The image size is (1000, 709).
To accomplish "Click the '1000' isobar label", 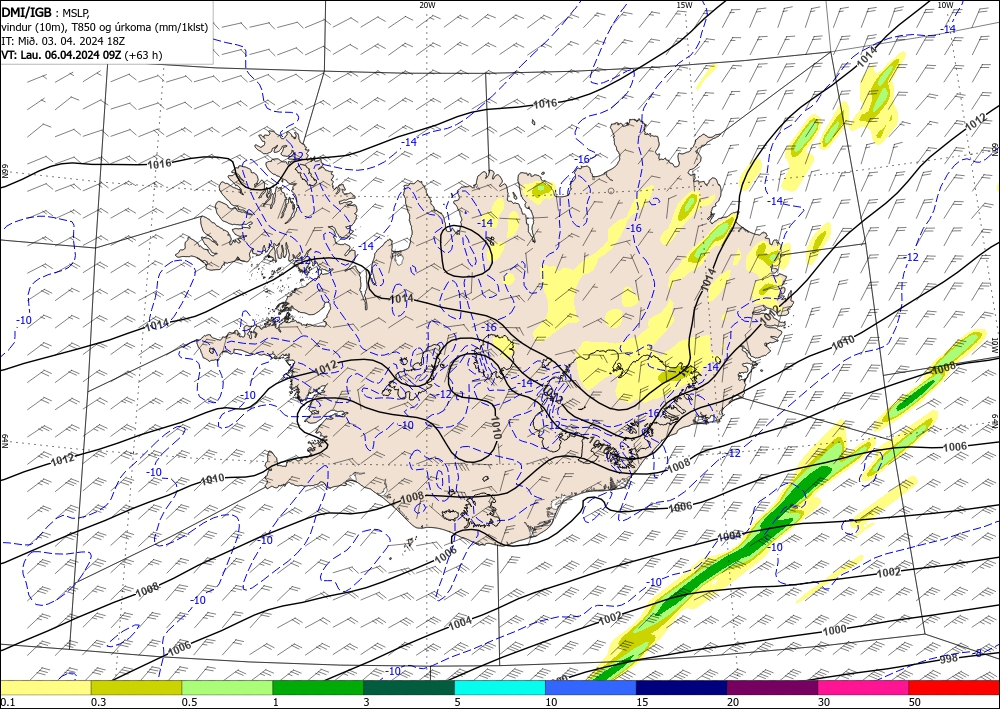I will pos(834,630).
